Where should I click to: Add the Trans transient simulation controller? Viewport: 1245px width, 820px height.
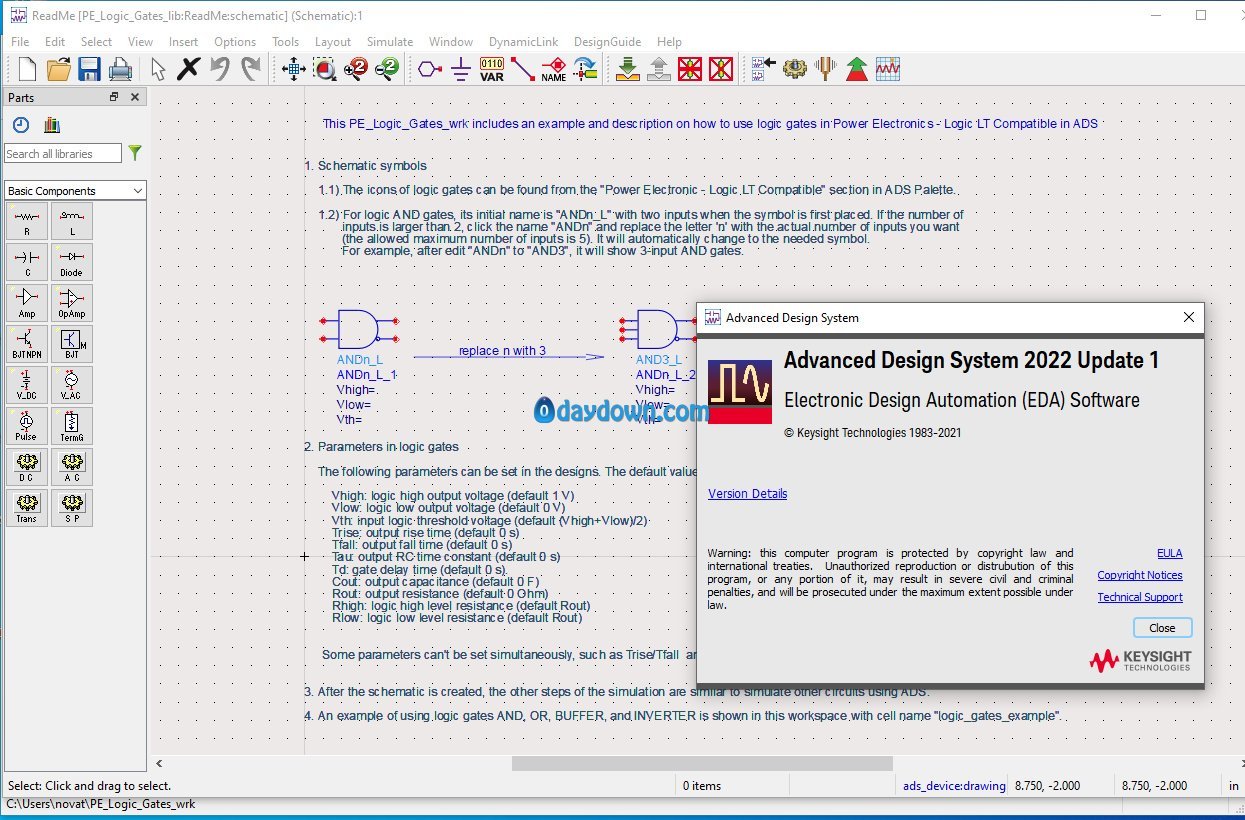pos(27,508)
